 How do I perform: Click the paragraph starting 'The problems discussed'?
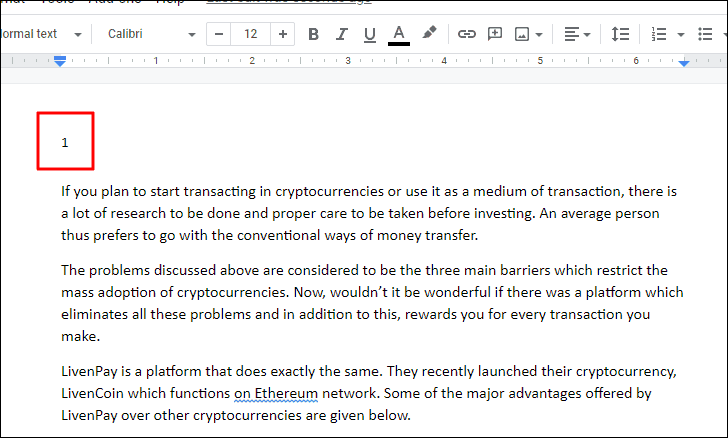pyautogui.click(x=372, y=303)
